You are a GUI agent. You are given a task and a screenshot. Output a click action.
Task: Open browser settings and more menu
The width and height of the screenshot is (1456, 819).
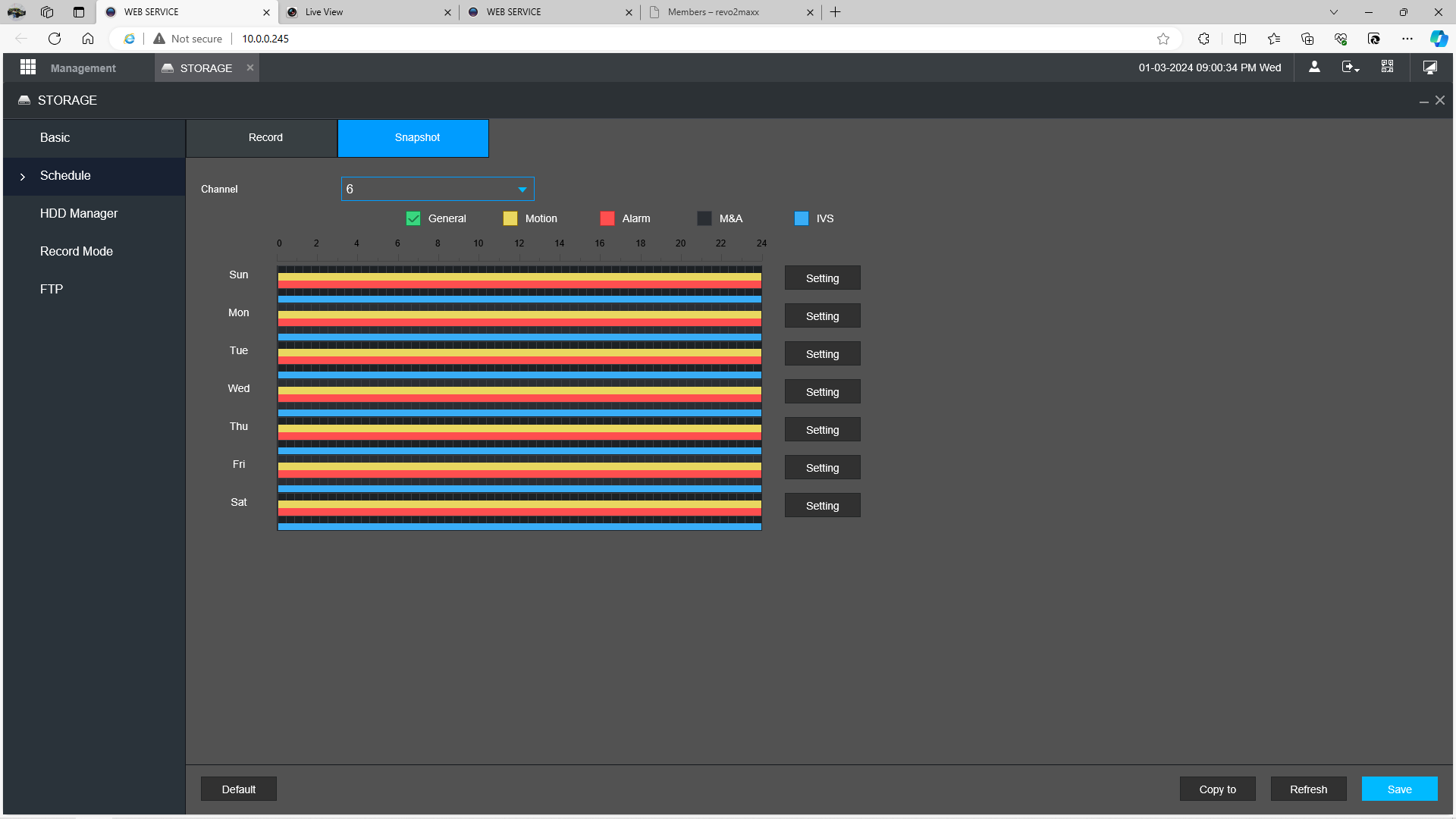tap(1407, 39)
